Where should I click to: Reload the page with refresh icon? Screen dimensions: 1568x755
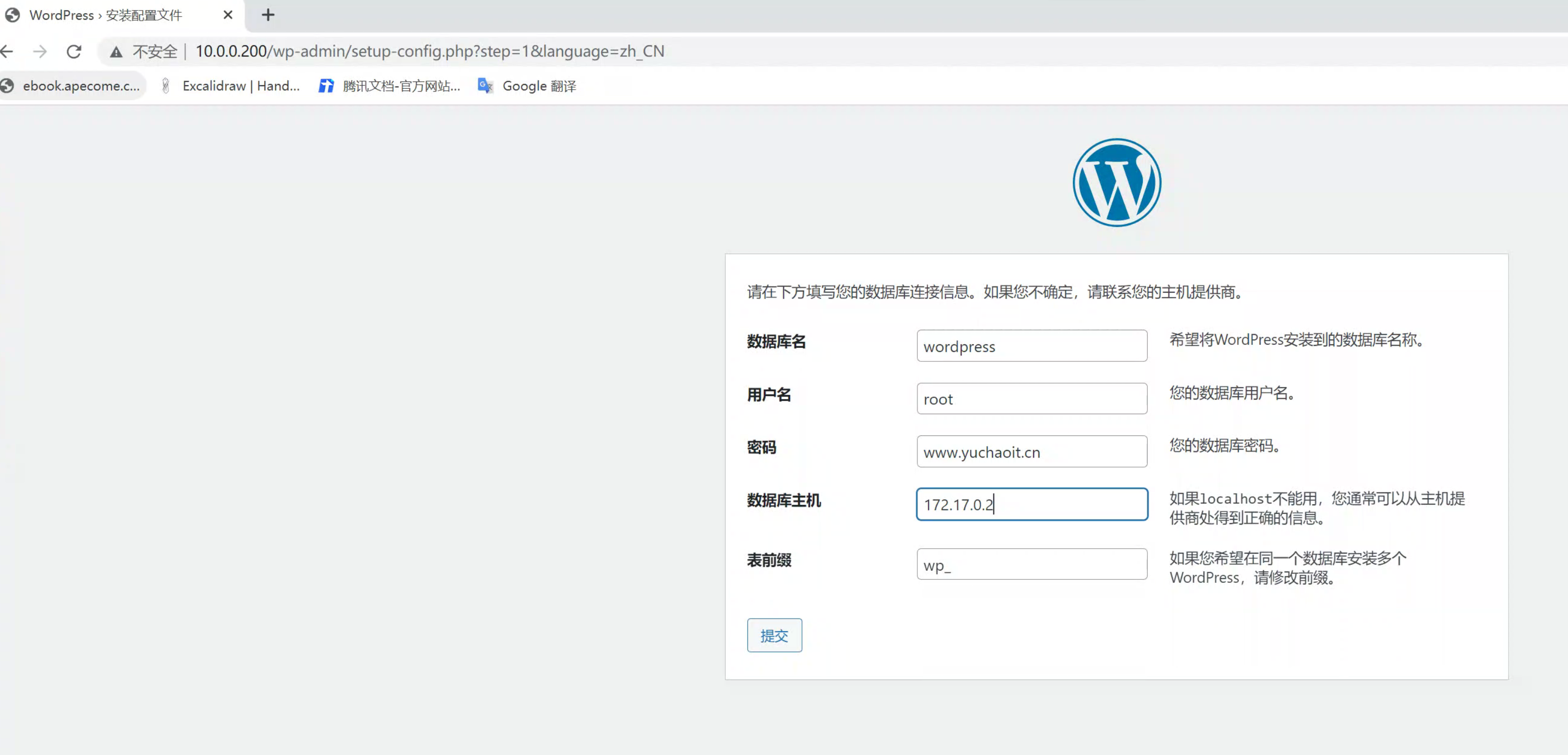pos(74,52)
